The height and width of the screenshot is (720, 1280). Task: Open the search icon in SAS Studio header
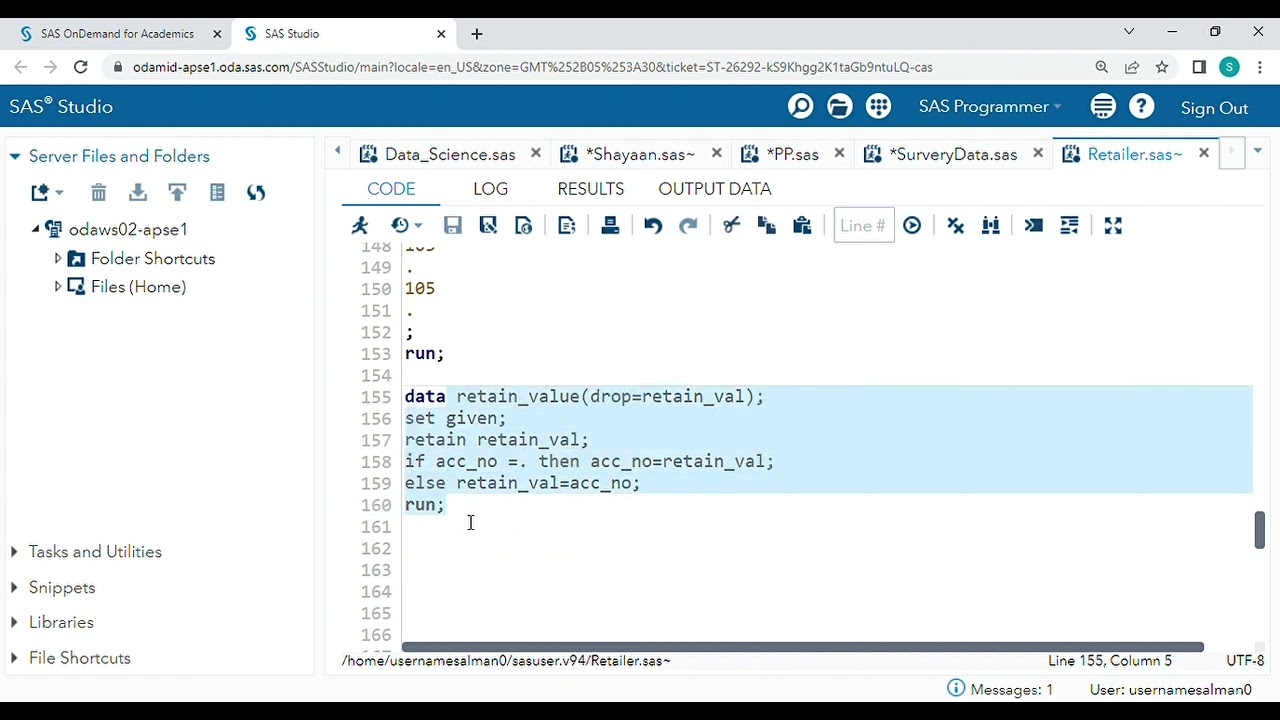(801, 106)
